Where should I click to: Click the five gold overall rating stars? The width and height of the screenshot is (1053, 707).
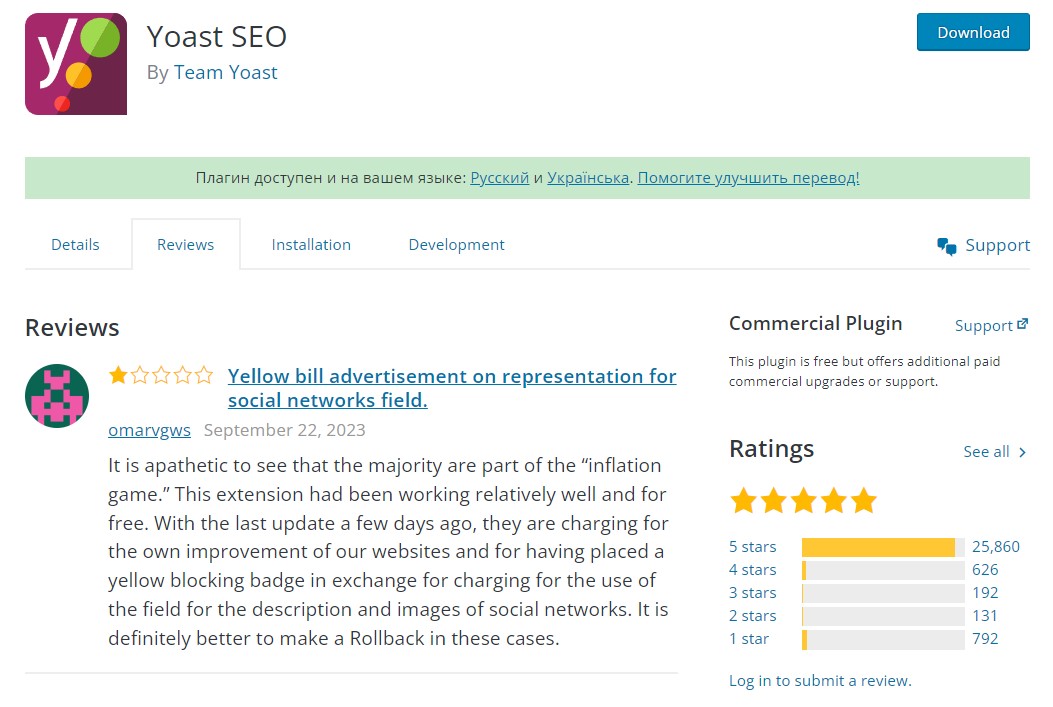click(803, 501)
